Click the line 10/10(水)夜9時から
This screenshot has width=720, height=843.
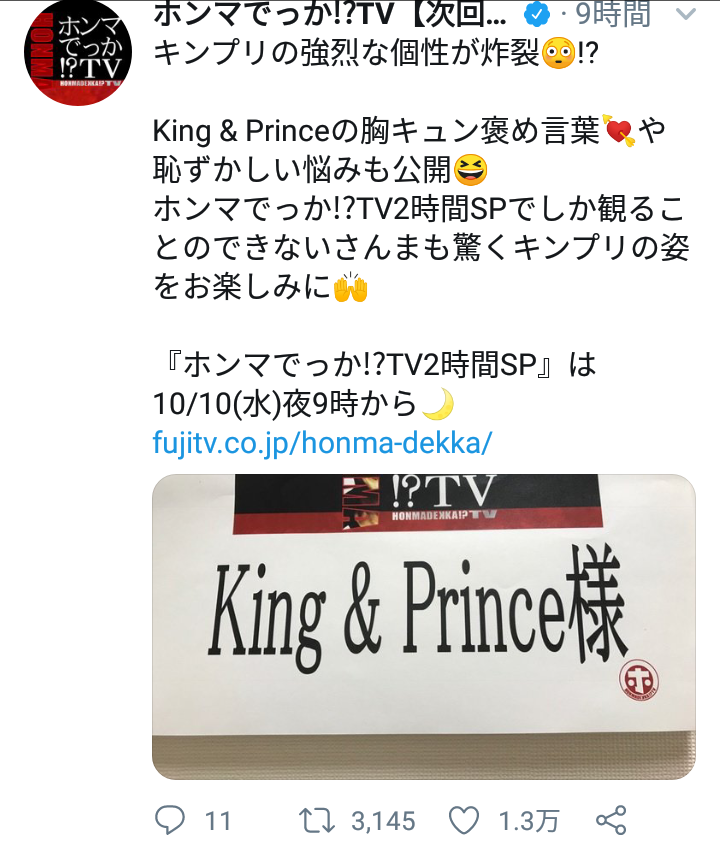(304, 404)
